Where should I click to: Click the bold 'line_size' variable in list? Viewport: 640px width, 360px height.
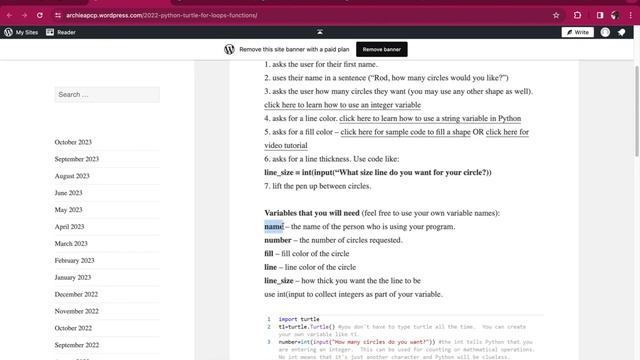coord(279,281)
